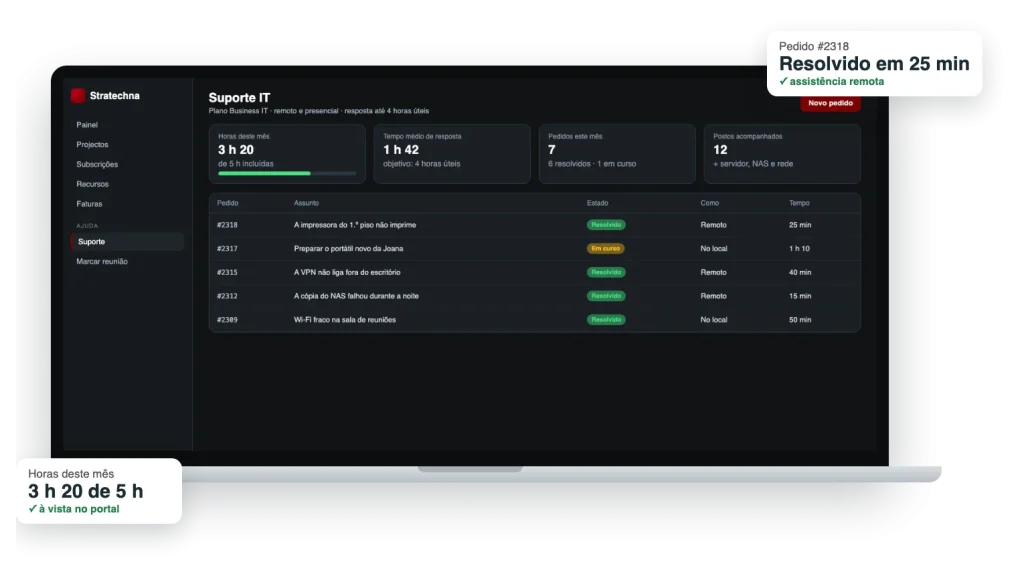Open Painel in the sidebar
Screen dimensions: 1024x576
pos(87,125)
